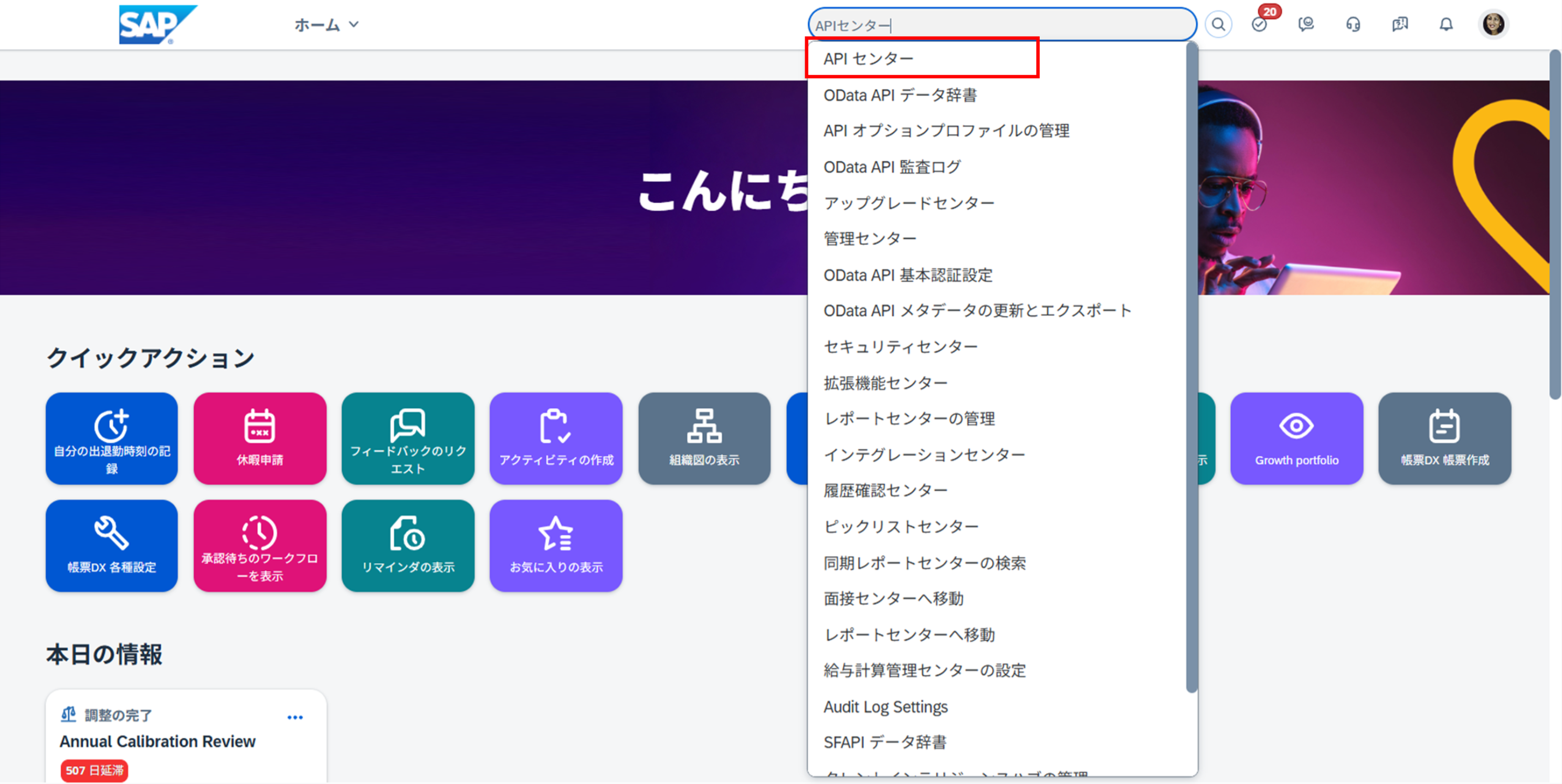The image size is (1562, 784).
Task: Open the user profile avatar
Action: pos(1493,25)
